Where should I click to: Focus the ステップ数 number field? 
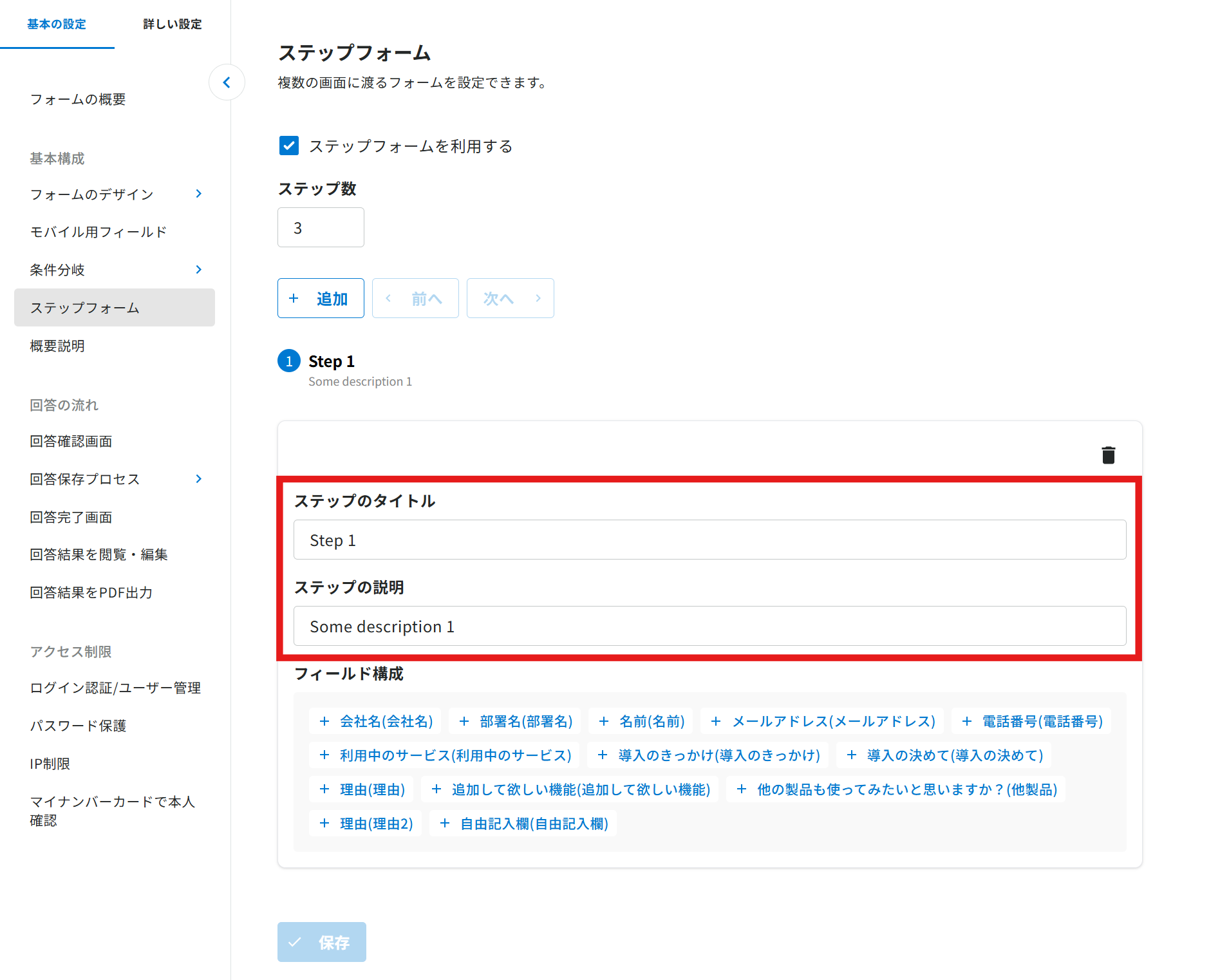pyautogui.click(x=321, y=227)
